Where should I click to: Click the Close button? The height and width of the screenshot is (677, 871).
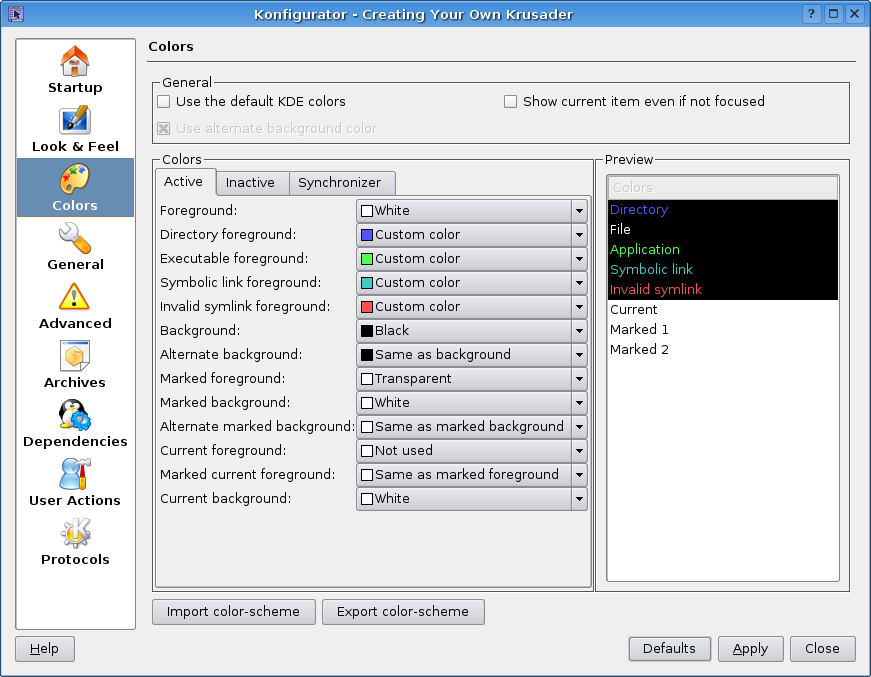pyautogui.click(x=823, y=649)
